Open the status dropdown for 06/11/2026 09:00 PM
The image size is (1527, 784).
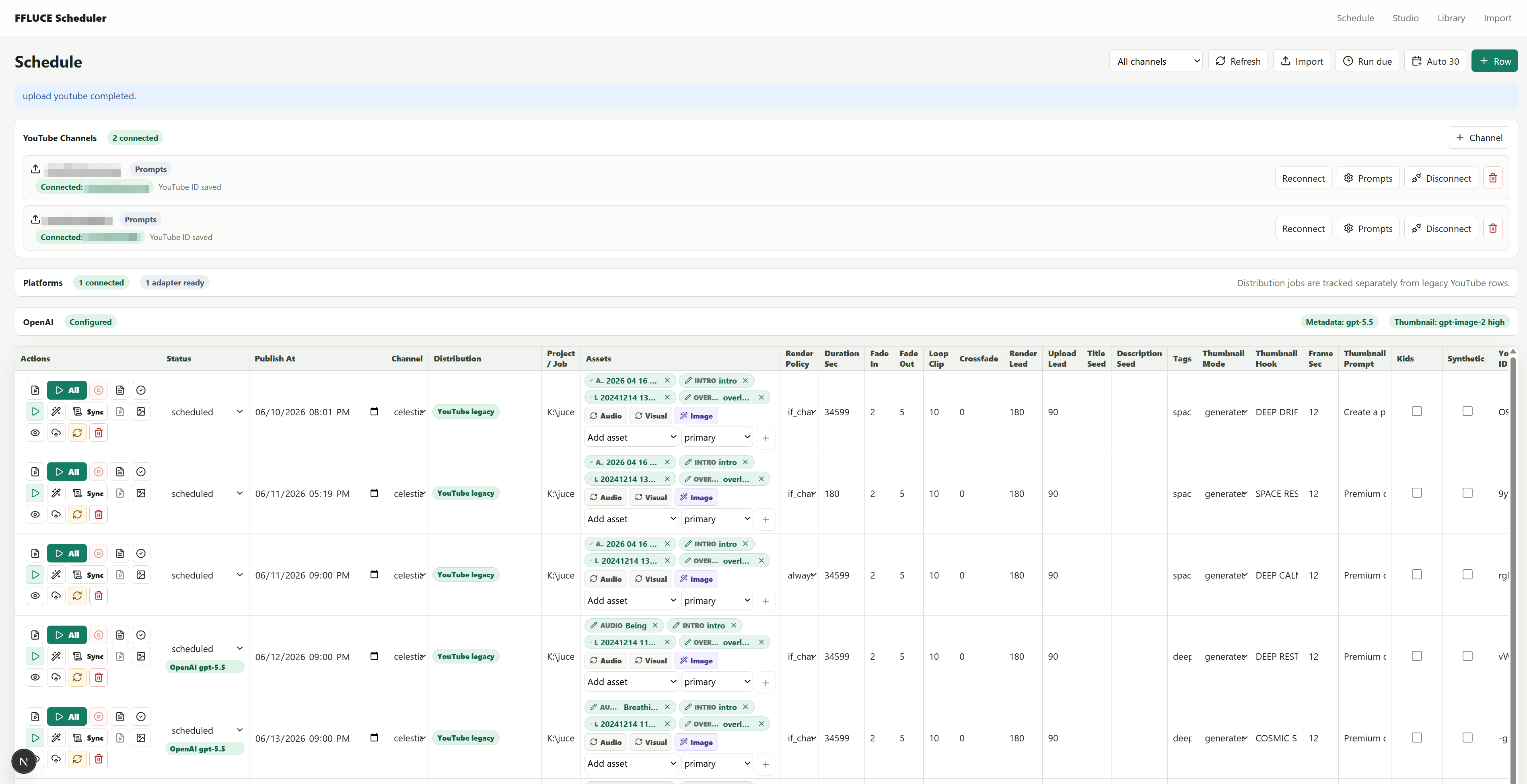click(205, 575)
